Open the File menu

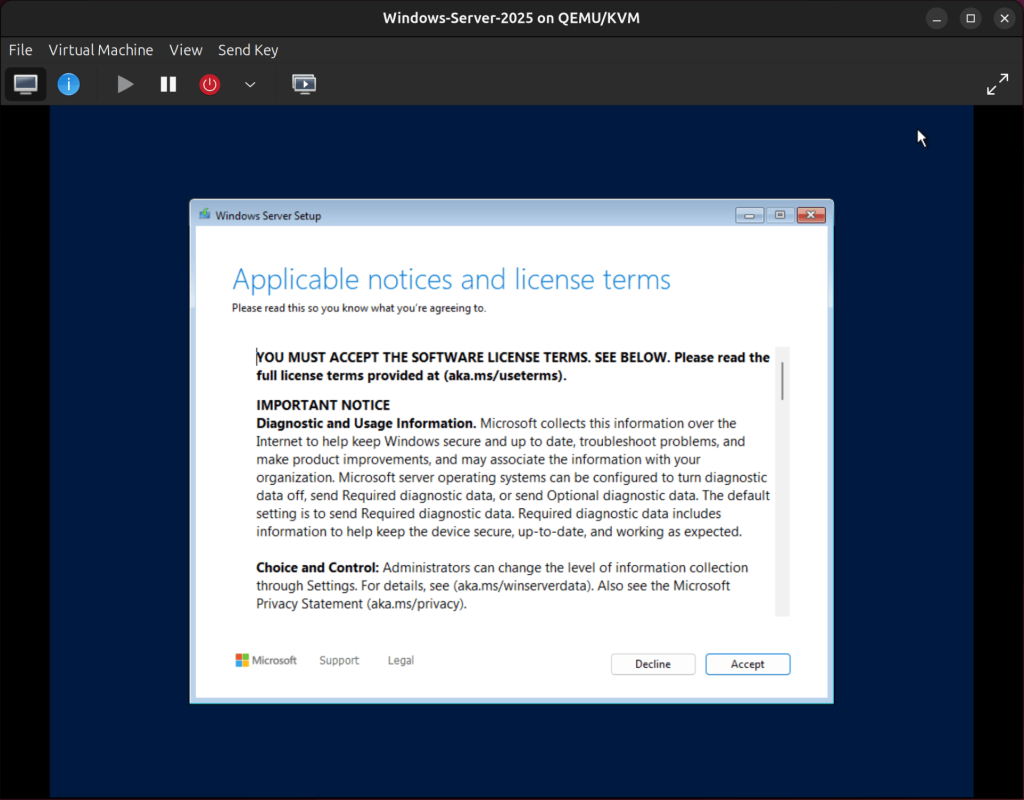click(x=20, y=49)
